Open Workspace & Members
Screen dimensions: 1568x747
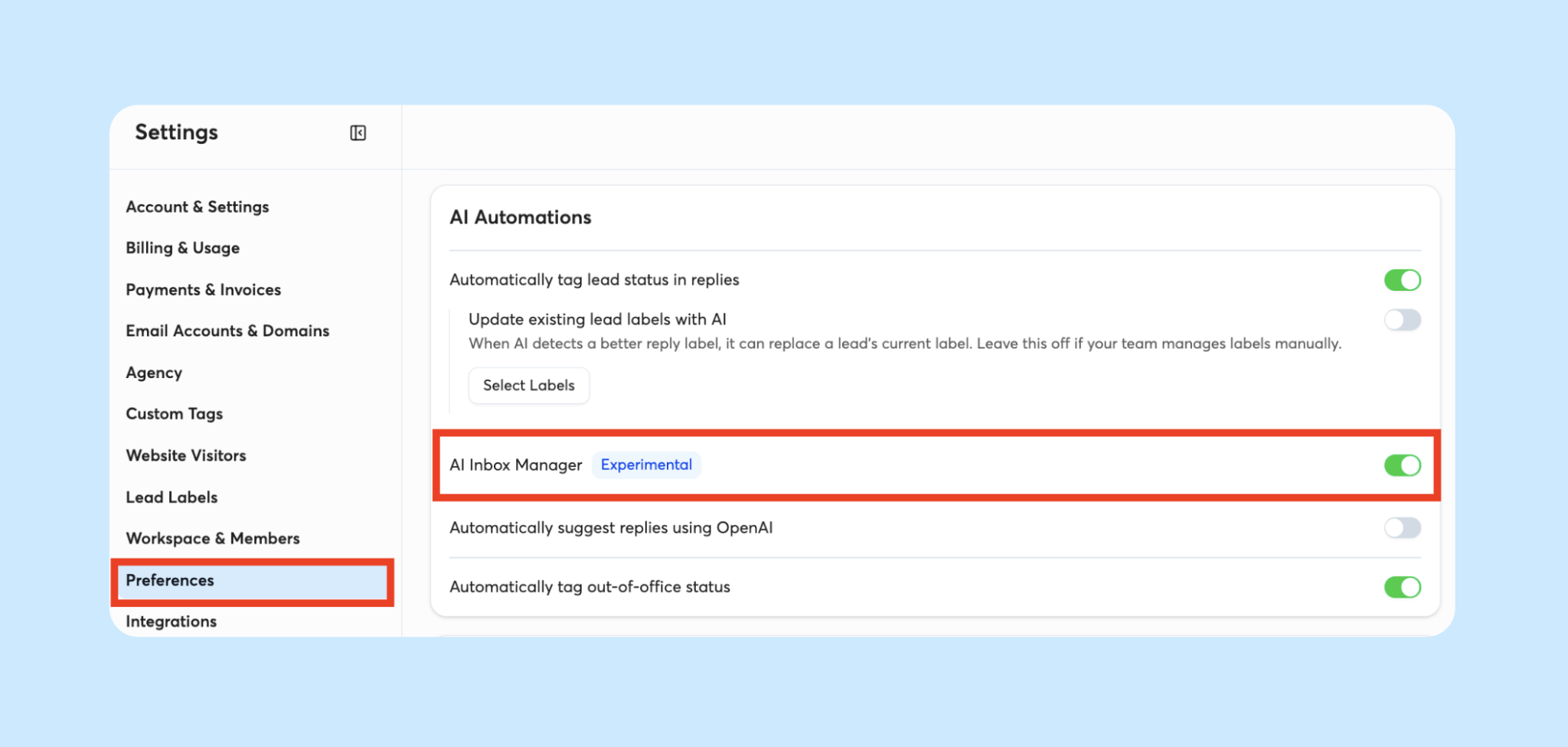213,539
